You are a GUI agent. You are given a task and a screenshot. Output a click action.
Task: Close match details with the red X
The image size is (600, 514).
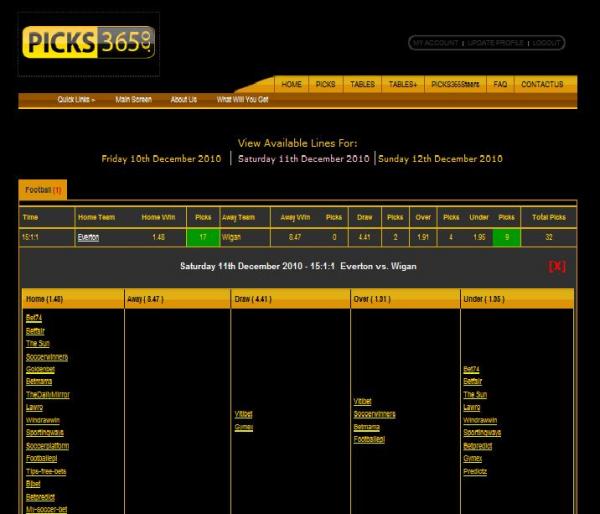[x=557, y=266]
